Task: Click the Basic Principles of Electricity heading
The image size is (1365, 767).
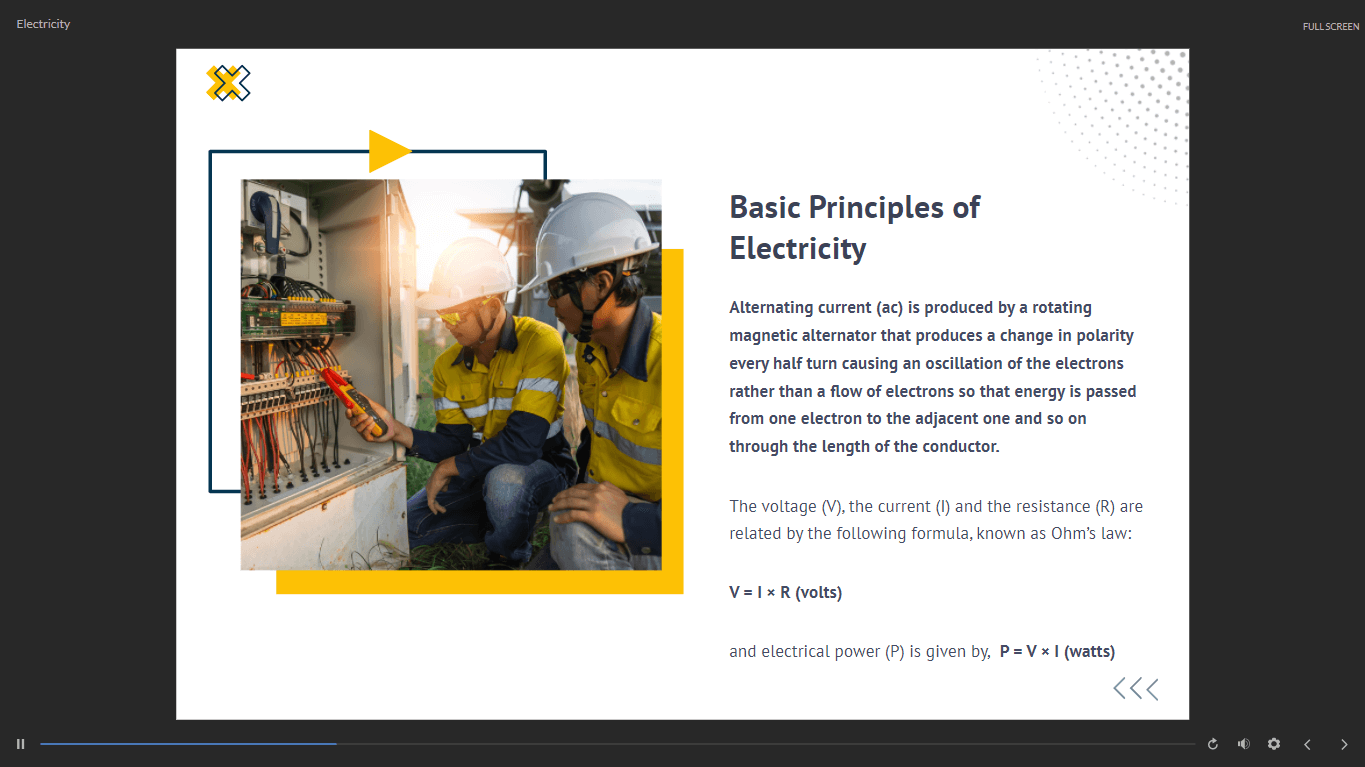Action: (855, 227)
